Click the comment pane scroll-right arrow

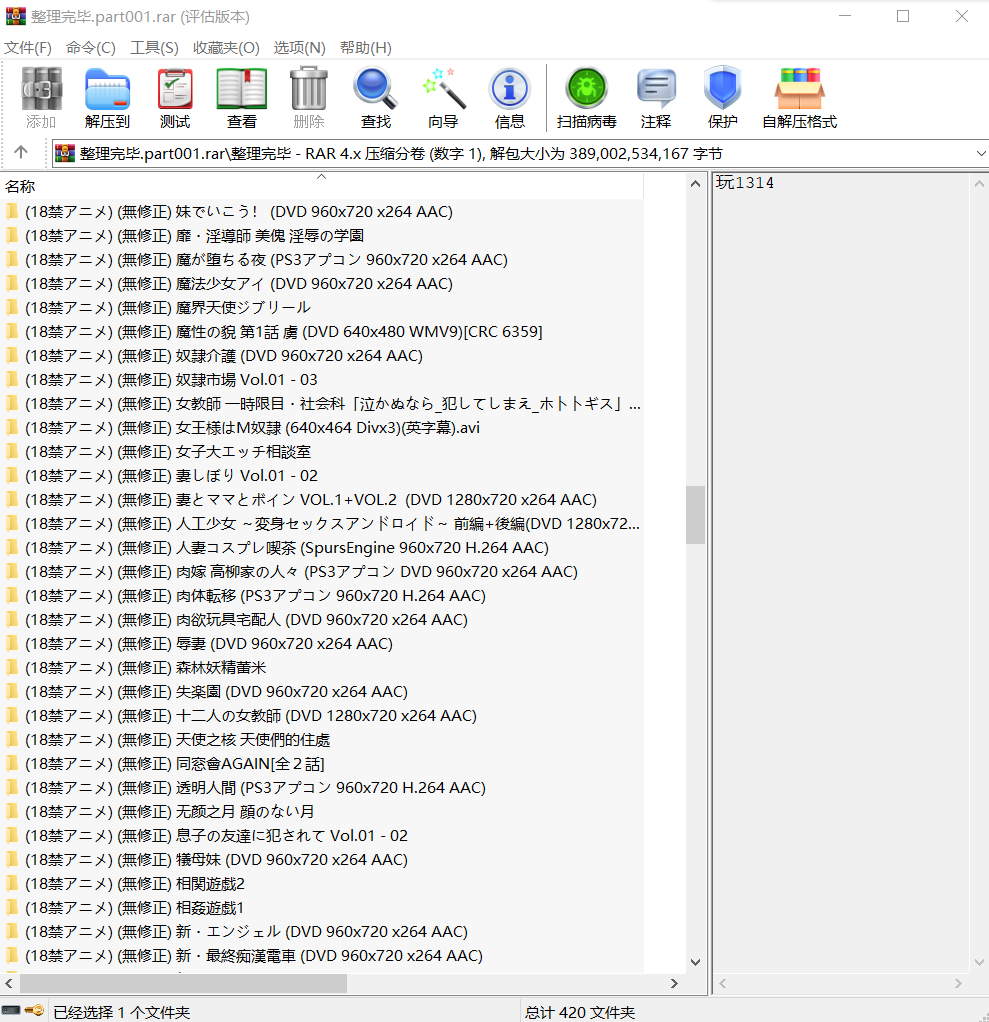(958, 983)
